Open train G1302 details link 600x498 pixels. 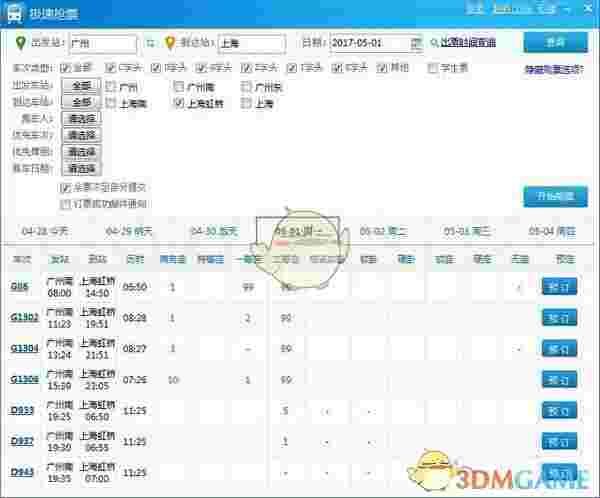click(x=24, y=317)
